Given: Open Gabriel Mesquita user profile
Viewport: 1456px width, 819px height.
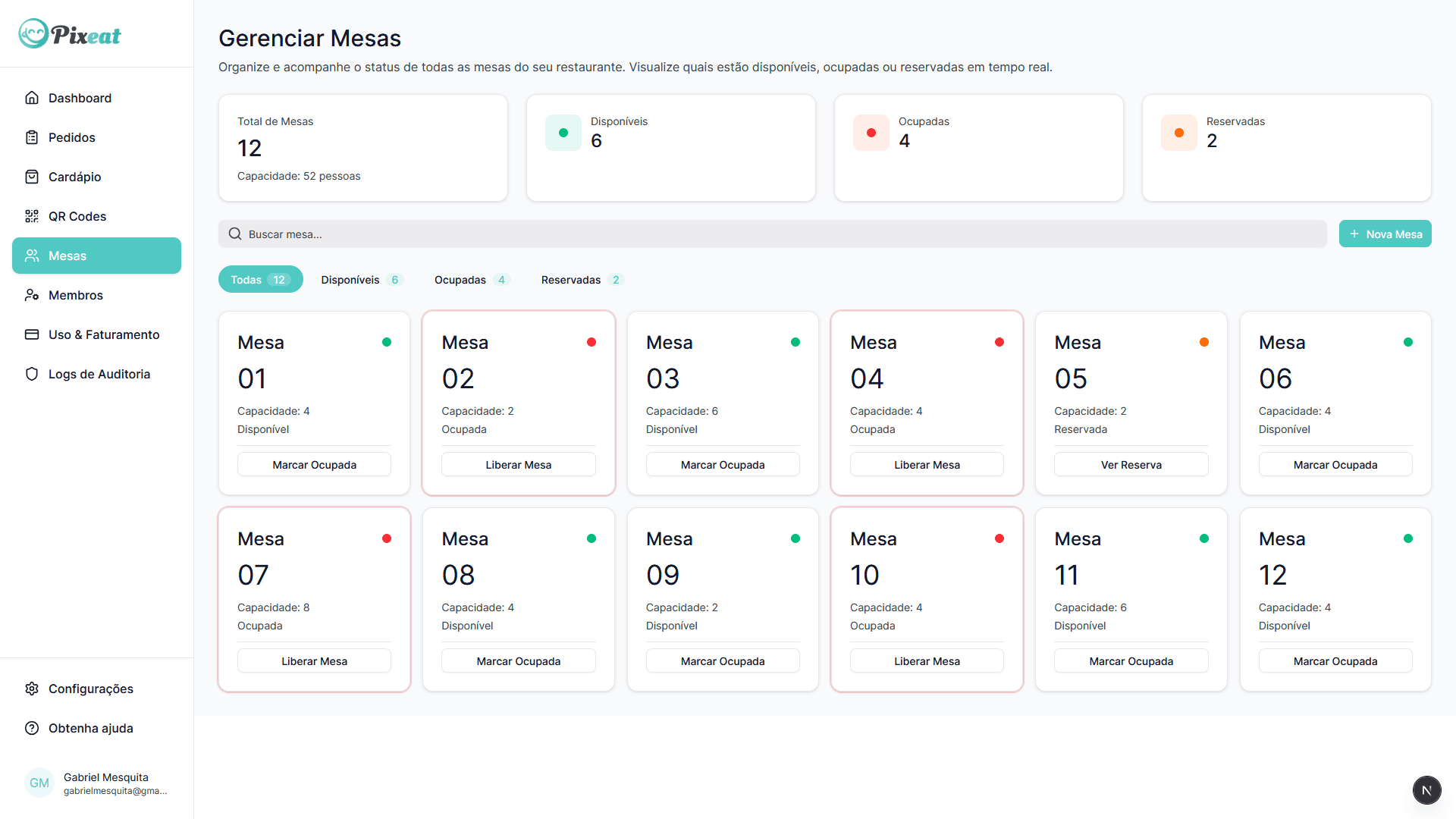Looking at the screenshot, I should click(x=96, y=783).
